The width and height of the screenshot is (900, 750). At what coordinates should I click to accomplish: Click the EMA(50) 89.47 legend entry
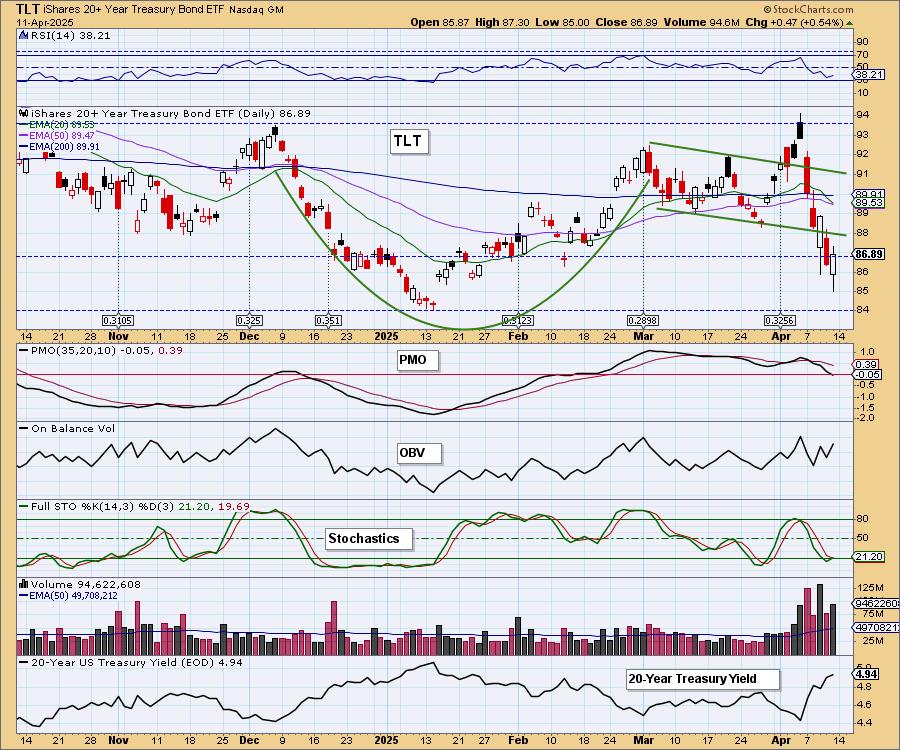click(x=58, y=135)
